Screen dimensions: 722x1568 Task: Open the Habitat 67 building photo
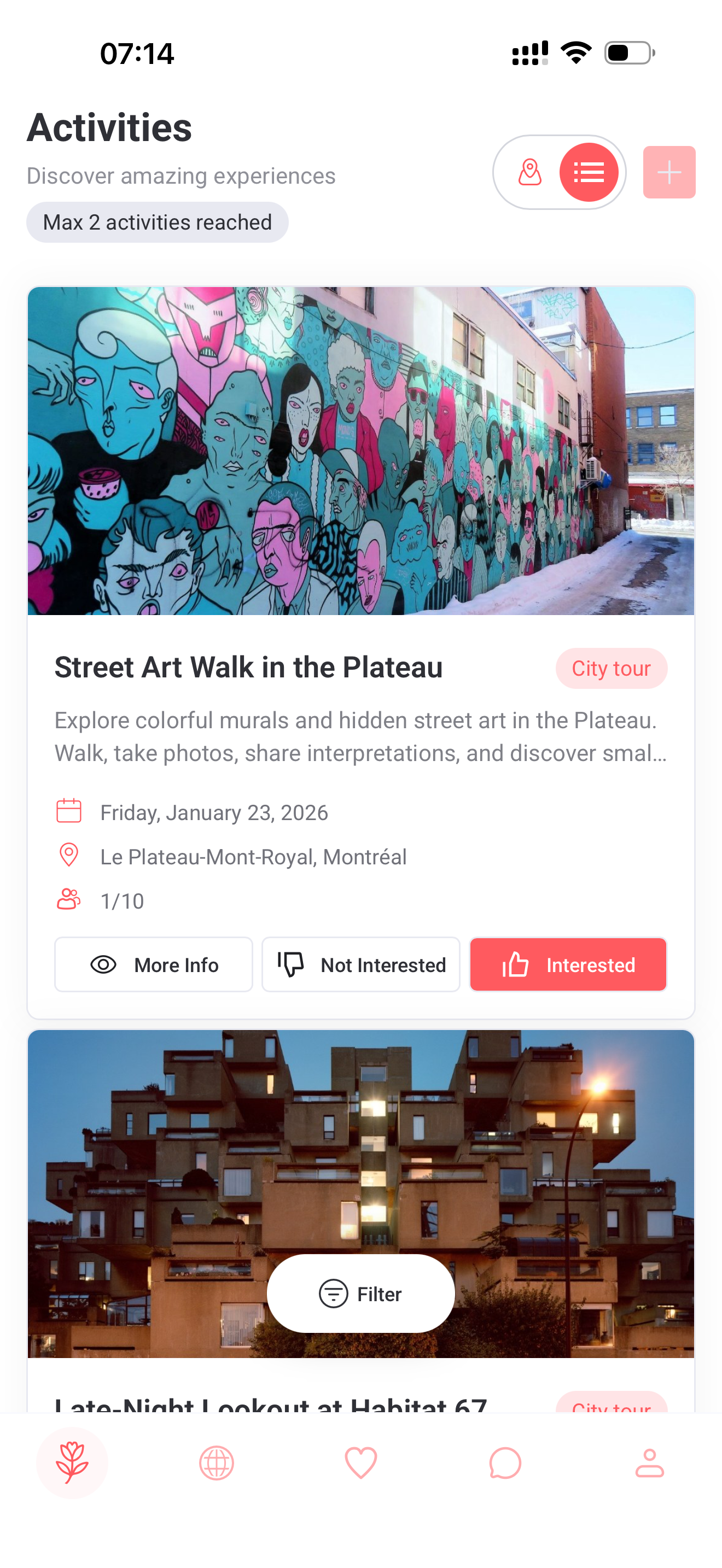(361, 1156)
